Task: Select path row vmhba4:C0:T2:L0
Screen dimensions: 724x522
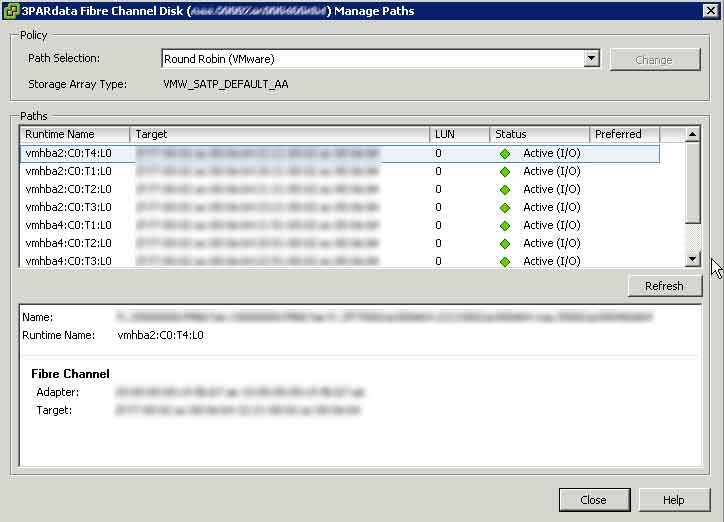Action: tap(340, 243)
